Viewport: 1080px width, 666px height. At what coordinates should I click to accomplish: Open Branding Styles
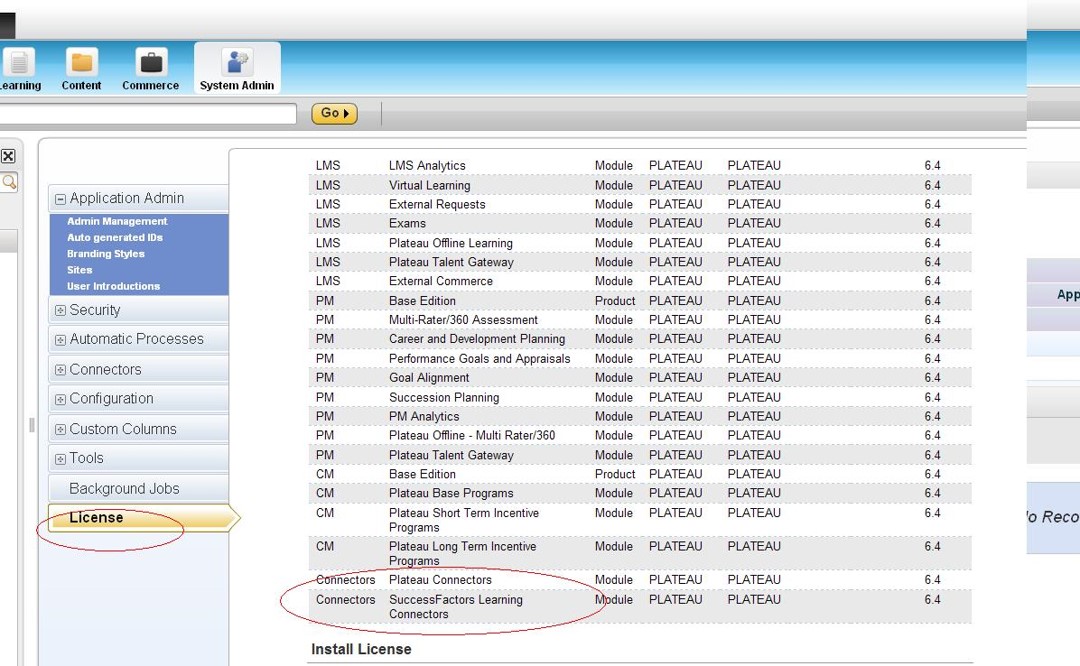point(106,253)
